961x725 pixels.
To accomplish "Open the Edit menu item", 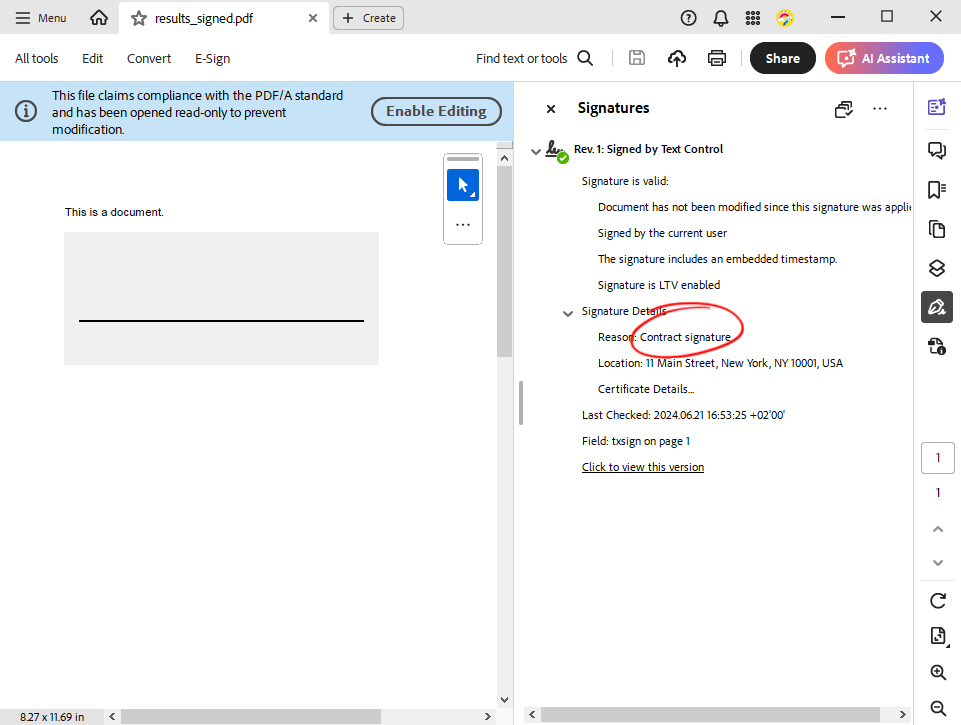I will click(x=93, y=58).
